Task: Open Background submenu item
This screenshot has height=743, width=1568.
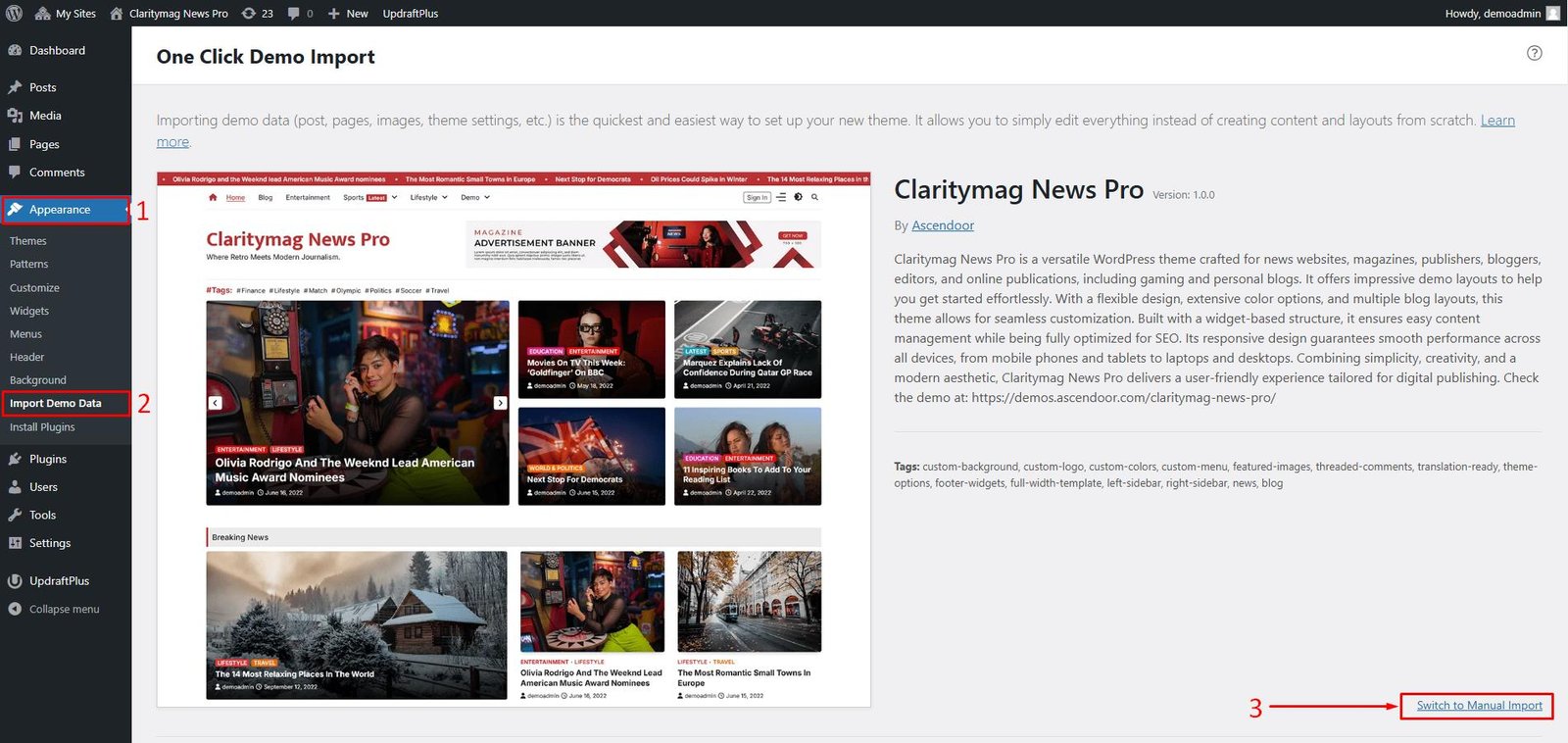Action: [x=38, y=380]
